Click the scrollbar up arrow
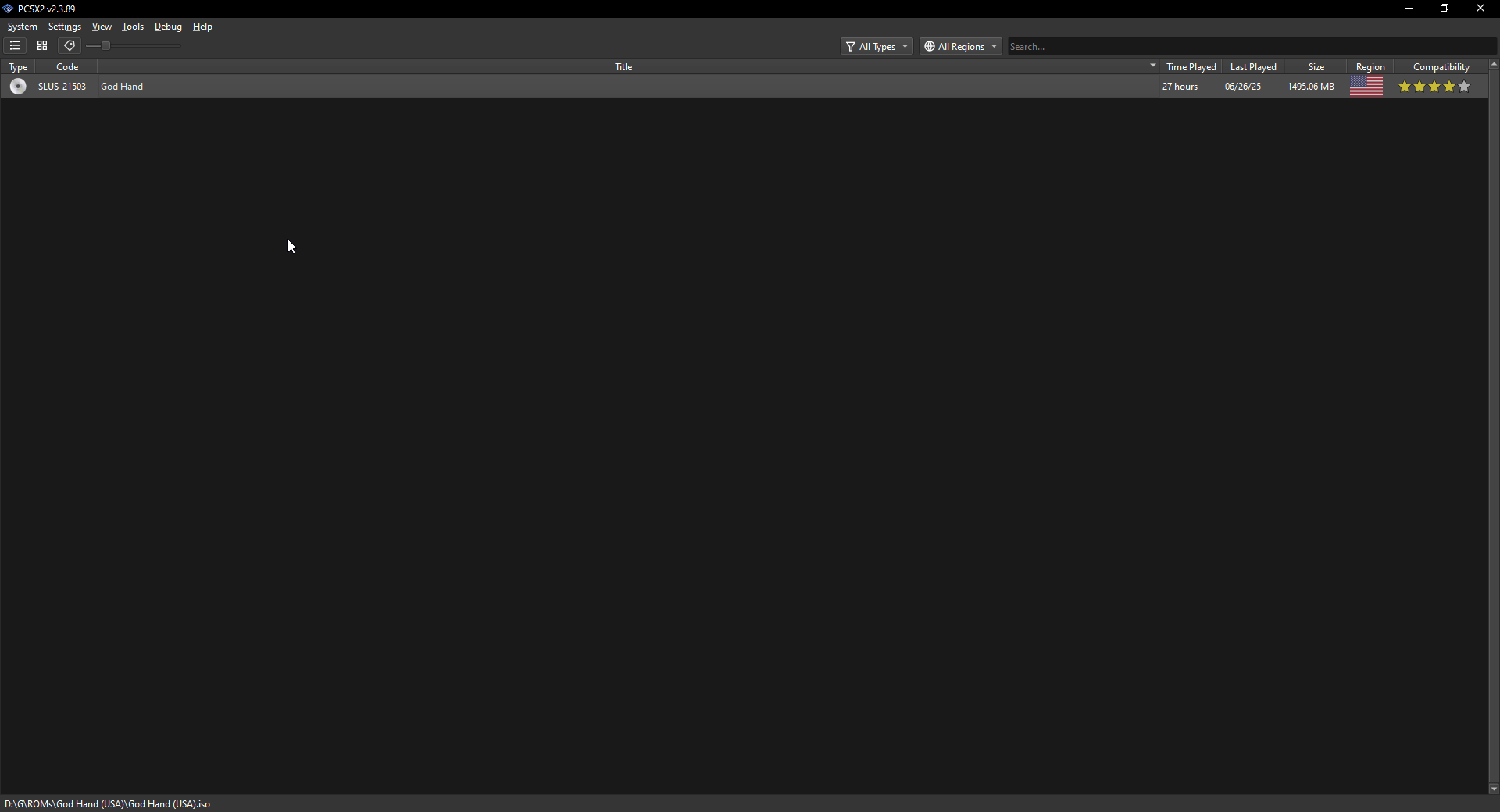Image resolution: width=1500 pixels, height=812 pixels. pos(1494,65)
